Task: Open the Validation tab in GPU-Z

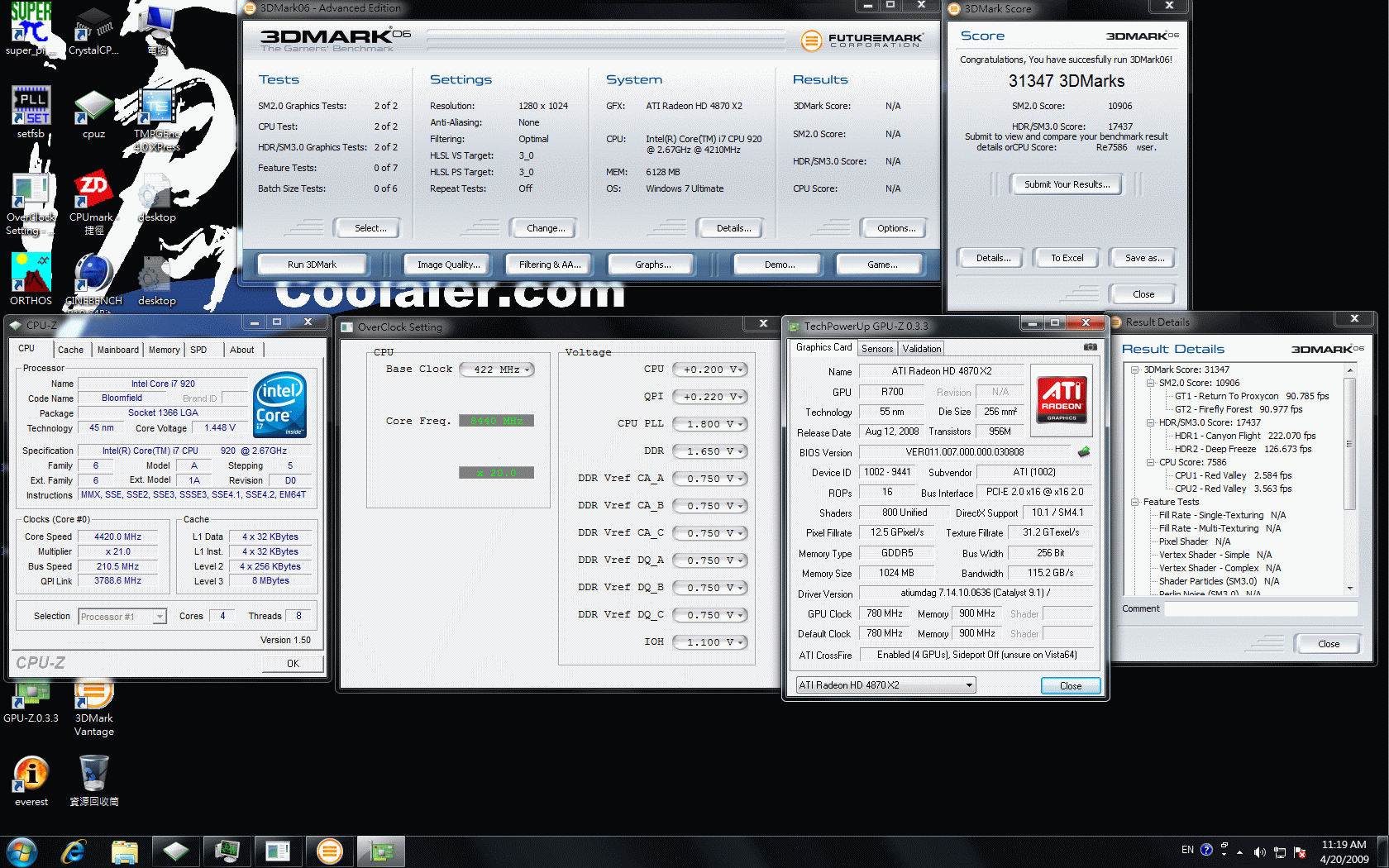Action: pos(922,349)
